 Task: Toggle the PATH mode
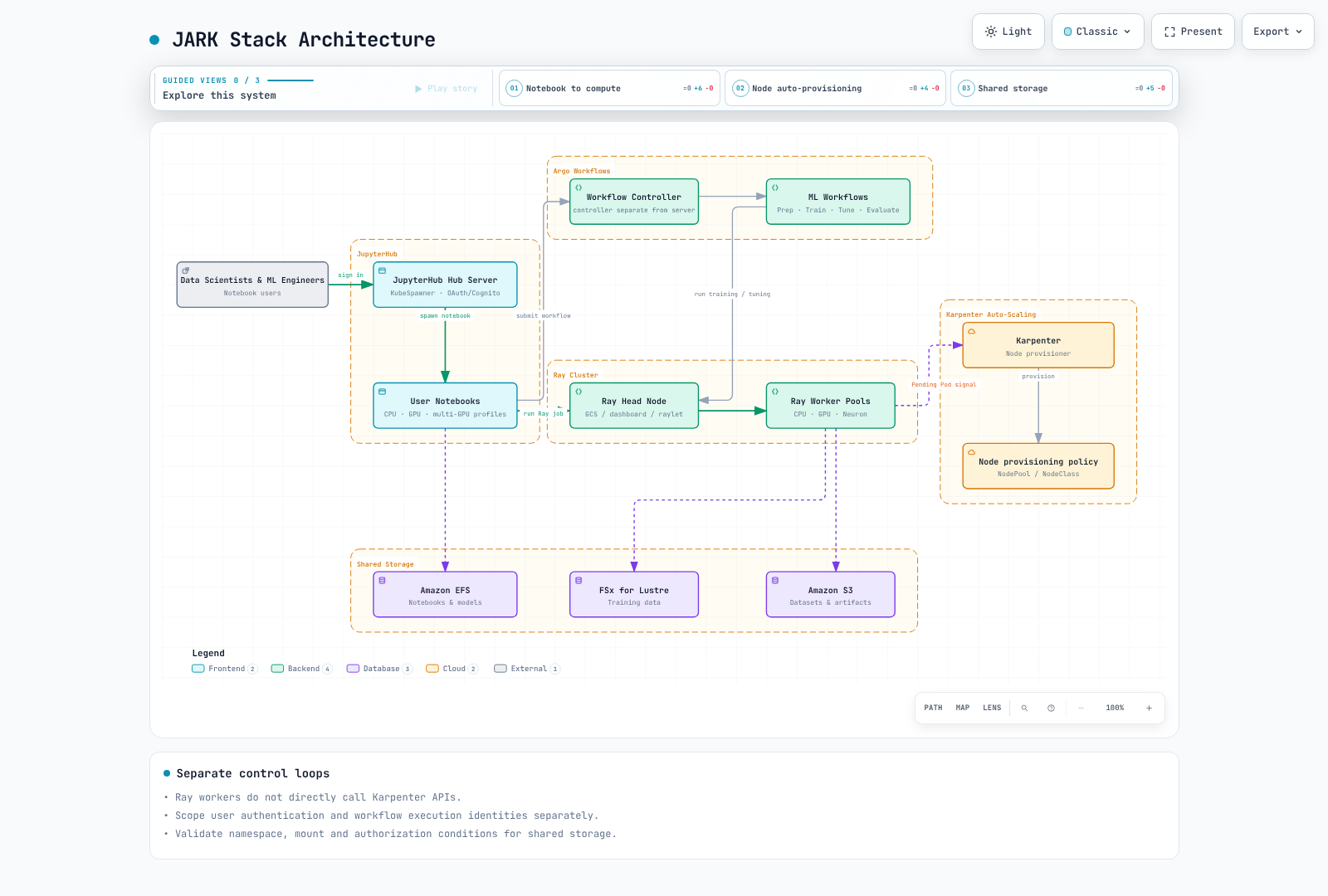[x=933, y=709]
